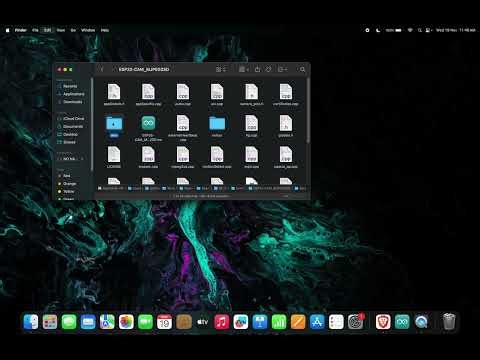Open the Arduino sketch .ino file
480x360 pixels.
click(148, 123)
